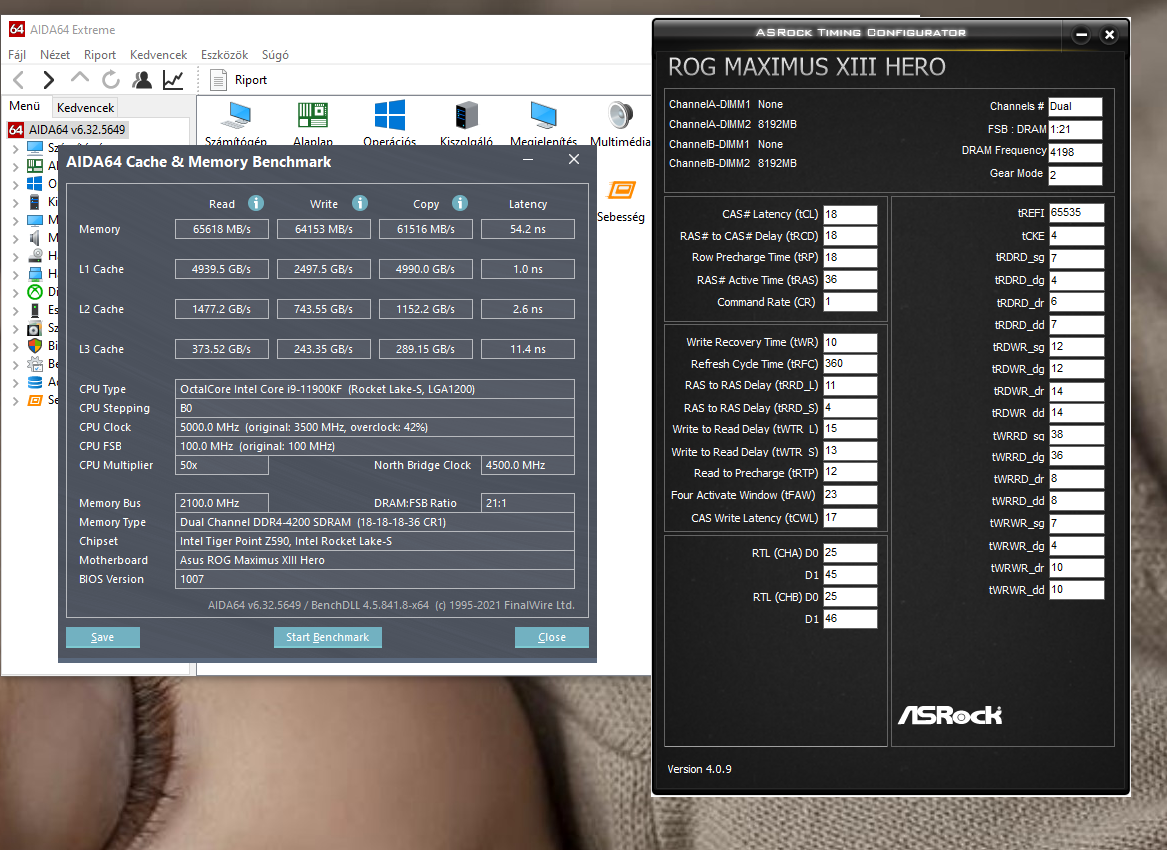Open the Súgó menu

point(275,55)
